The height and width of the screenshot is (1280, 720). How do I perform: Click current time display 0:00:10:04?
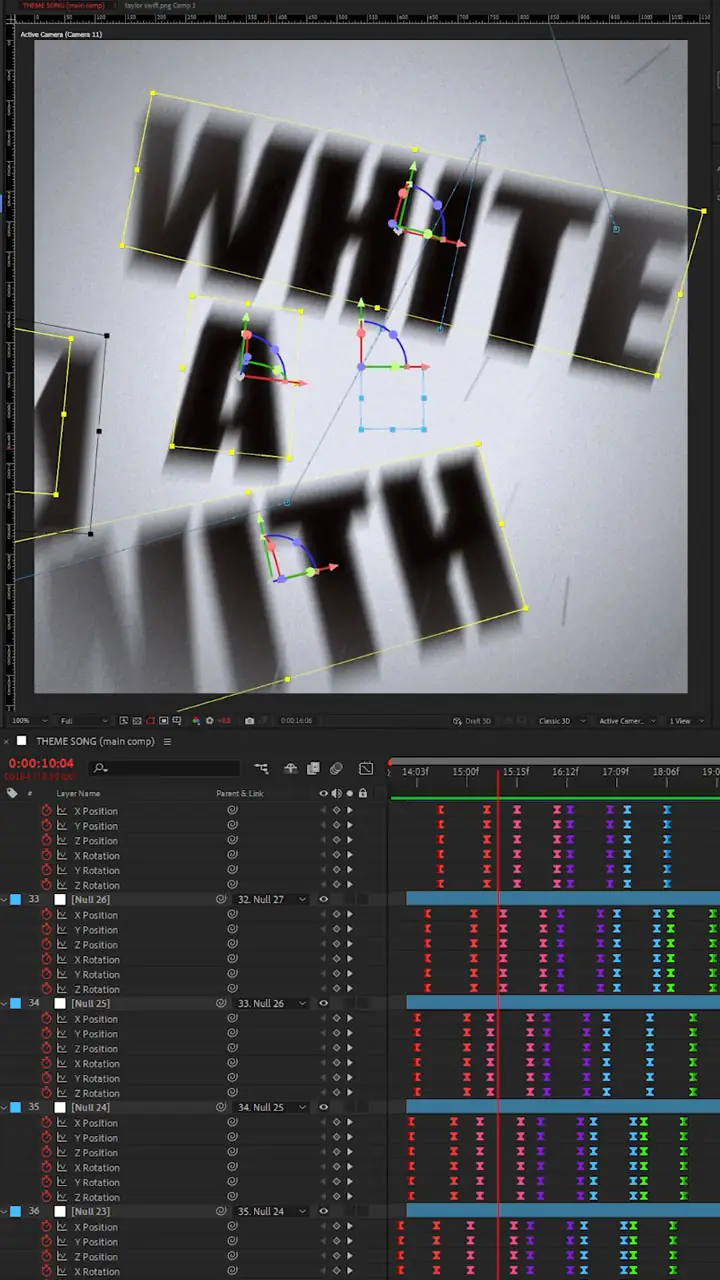pos(41,764)
